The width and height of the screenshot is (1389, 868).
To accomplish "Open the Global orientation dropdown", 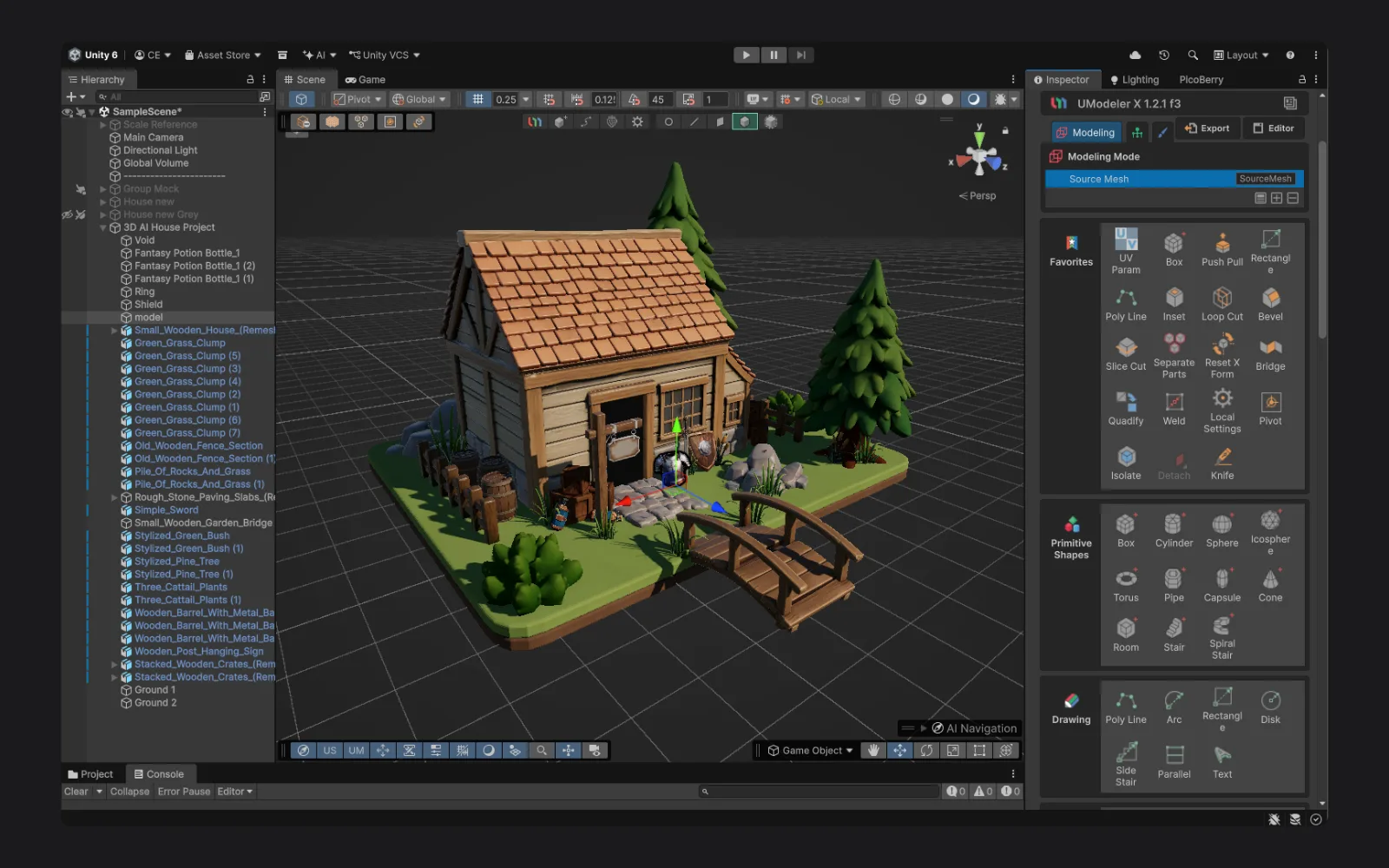I will [x=419, y=99].
